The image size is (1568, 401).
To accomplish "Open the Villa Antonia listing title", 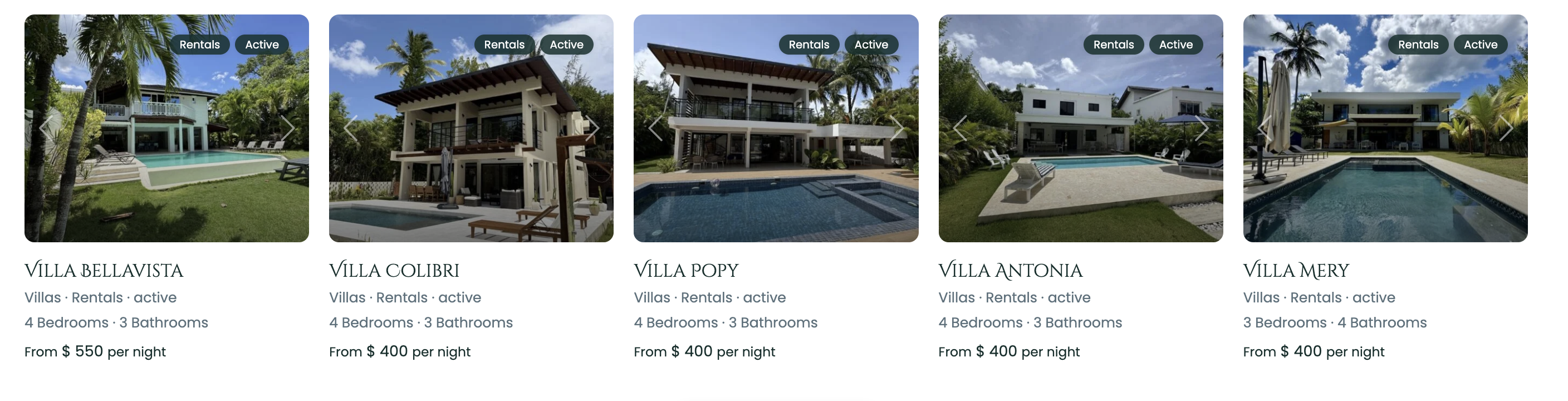I will pyautogui.click(x=1011, y=270).
